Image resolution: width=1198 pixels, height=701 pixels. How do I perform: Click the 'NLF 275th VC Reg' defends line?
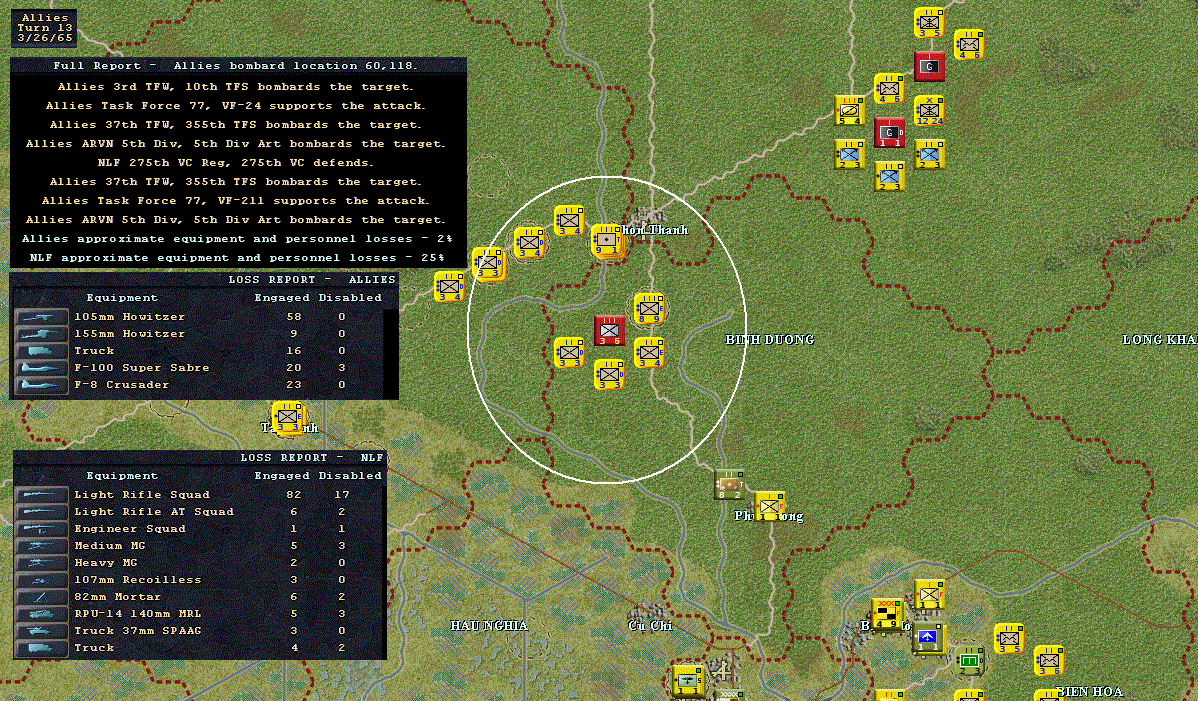pyautogui.click(x=236, y=163)
